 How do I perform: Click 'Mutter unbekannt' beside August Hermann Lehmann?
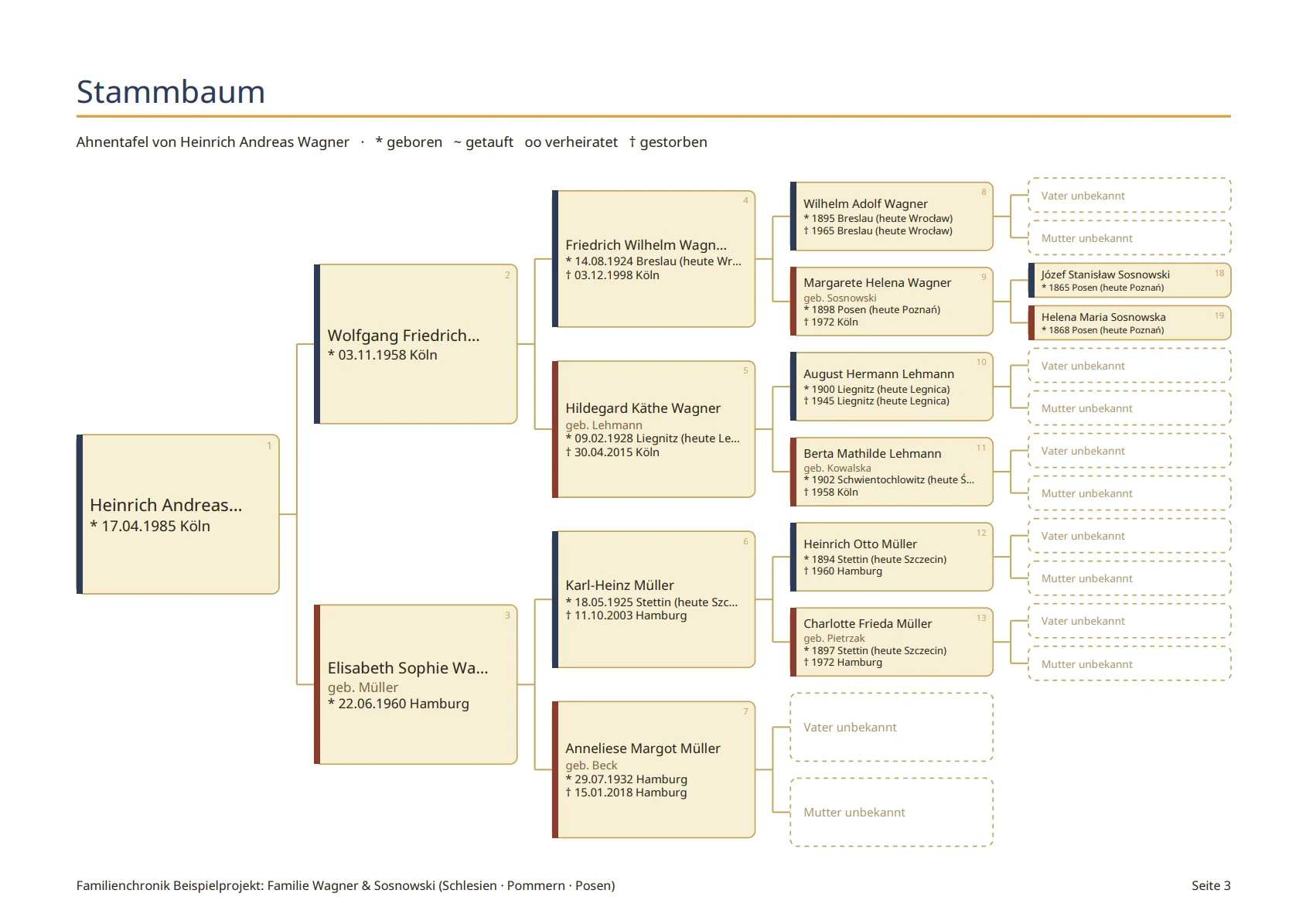pyautogui.click(x=1130, y=407)
